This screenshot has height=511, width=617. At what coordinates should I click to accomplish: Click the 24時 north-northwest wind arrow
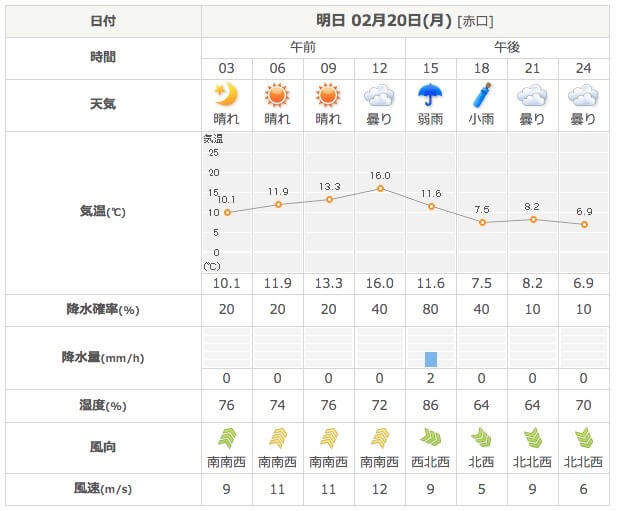click(584, 437)
